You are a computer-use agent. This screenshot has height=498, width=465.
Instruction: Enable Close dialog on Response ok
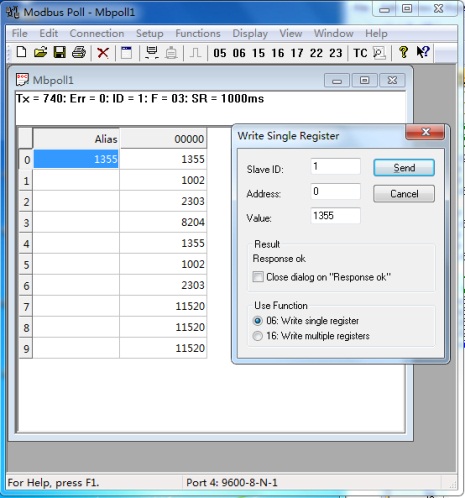point(258,277)
